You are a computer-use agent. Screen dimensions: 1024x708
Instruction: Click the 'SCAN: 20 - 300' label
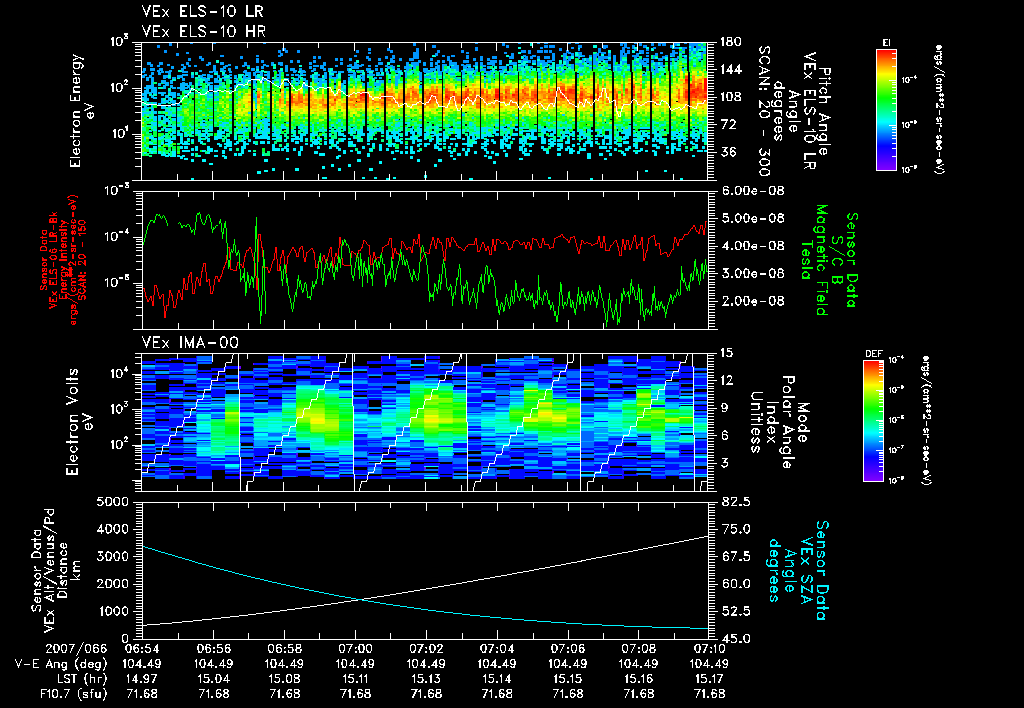click(x=764, y=111)
